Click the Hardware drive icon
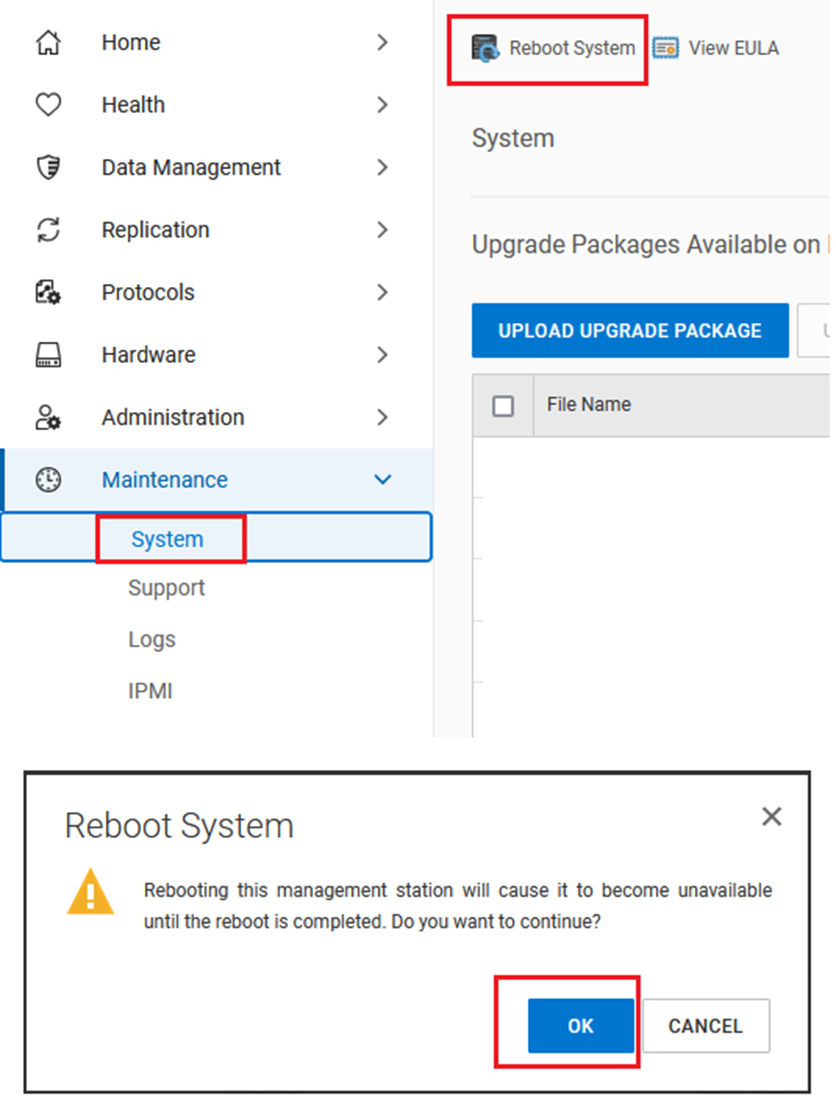 (48, 355)
